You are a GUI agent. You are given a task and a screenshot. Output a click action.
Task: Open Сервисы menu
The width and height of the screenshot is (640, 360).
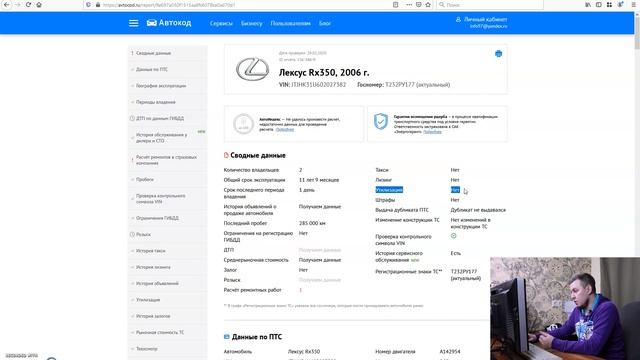coord(221,23)
